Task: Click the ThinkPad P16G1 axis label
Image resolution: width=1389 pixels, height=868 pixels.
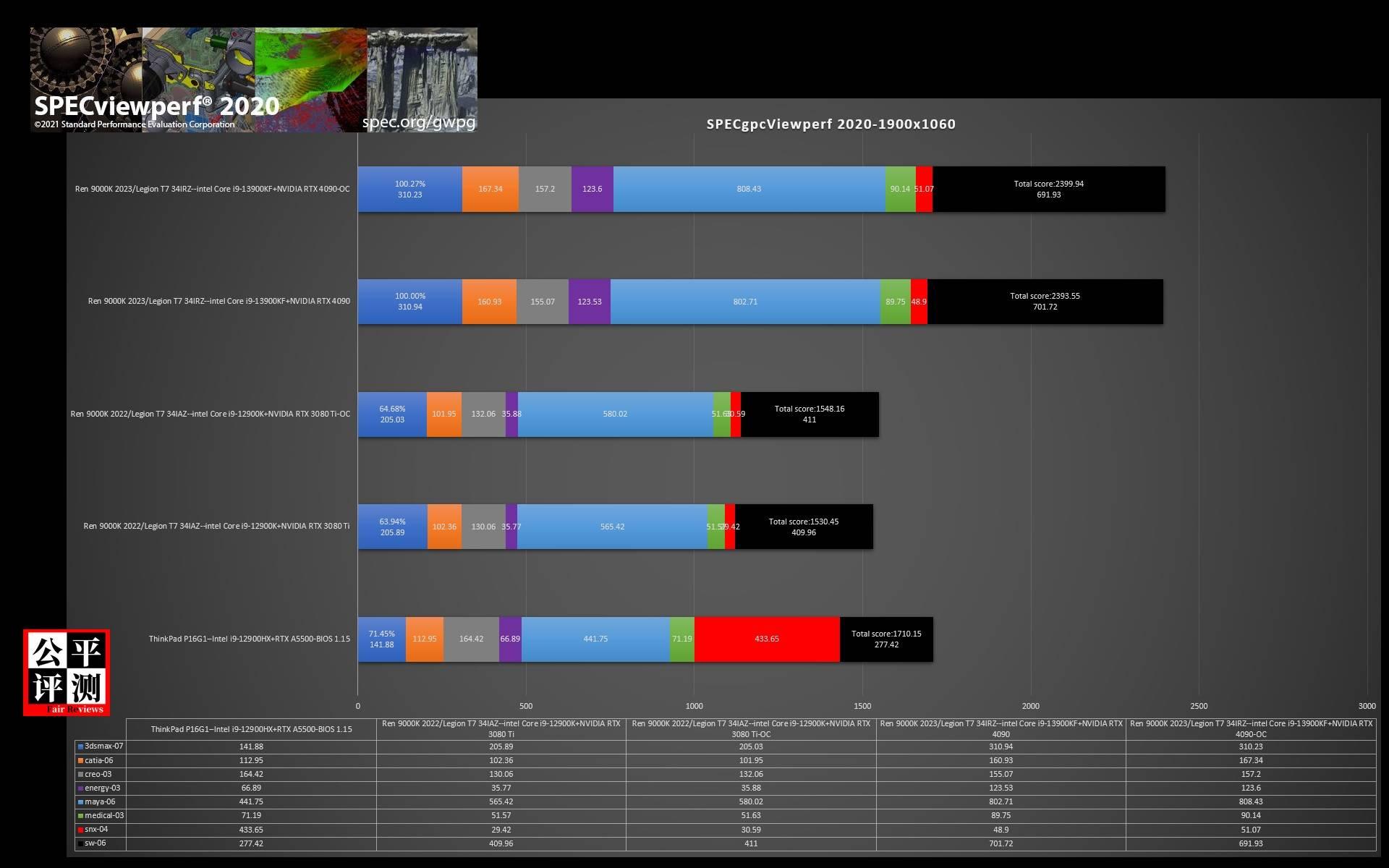Action: click(249, 639)
